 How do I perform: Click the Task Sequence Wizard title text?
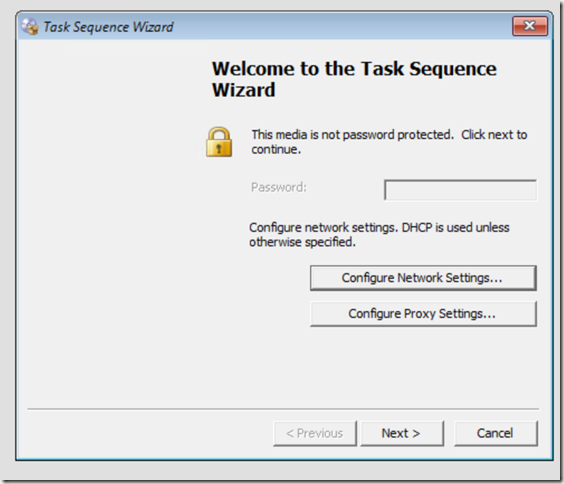[108, 27]
